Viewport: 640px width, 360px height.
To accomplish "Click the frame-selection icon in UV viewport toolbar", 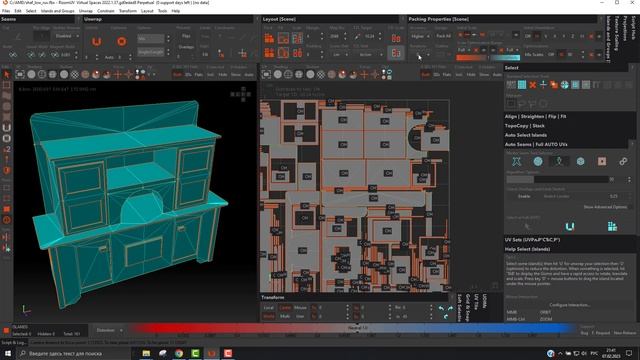I will coord(266,74).
